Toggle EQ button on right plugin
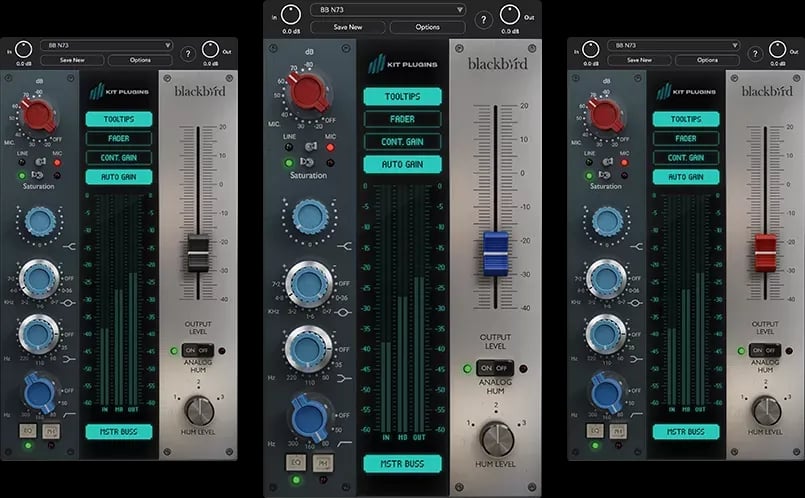This screenshot has width=805, height=498. click(x=595, y=430)
